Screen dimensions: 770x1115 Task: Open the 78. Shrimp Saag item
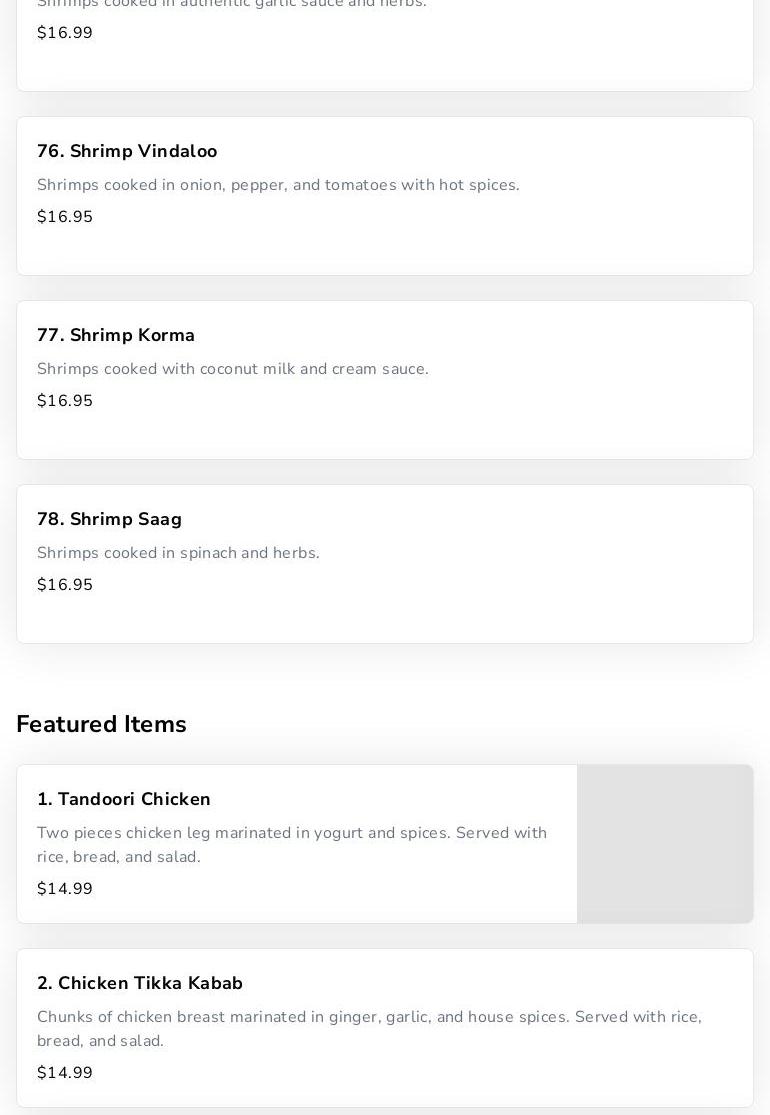pyautogui.click(x=110, y=519)
